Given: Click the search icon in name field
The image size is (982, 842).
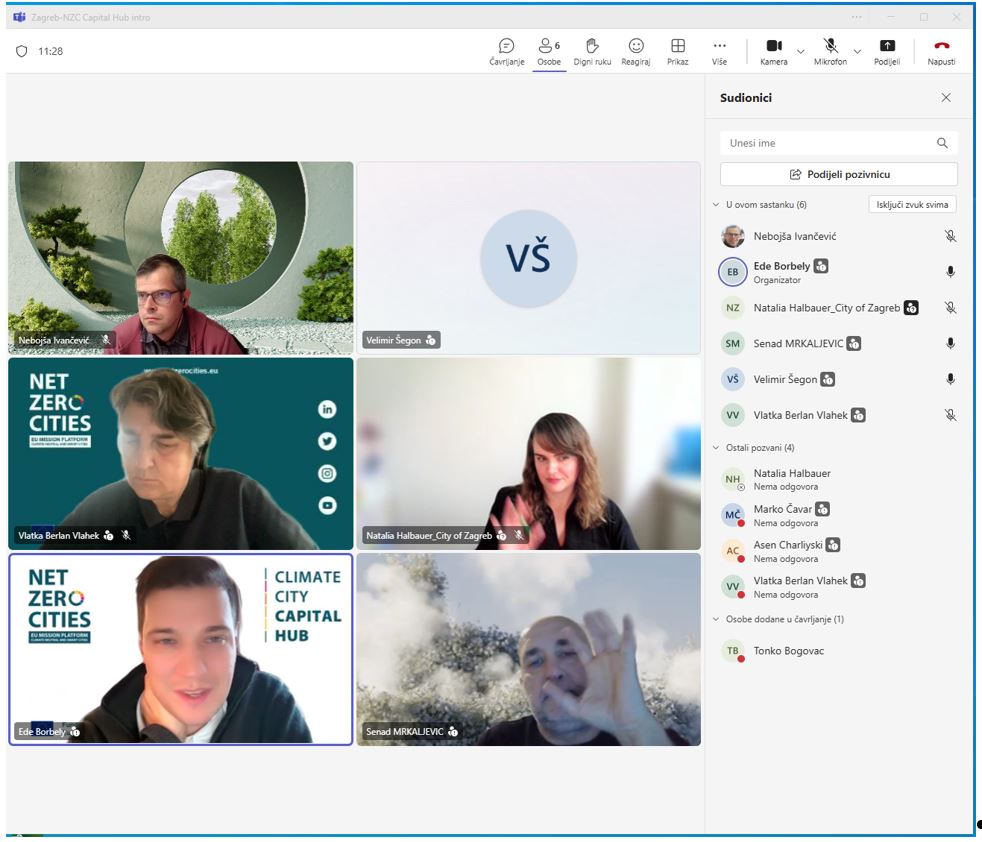Looking at the screenshot, I should [x=942, y=143].
